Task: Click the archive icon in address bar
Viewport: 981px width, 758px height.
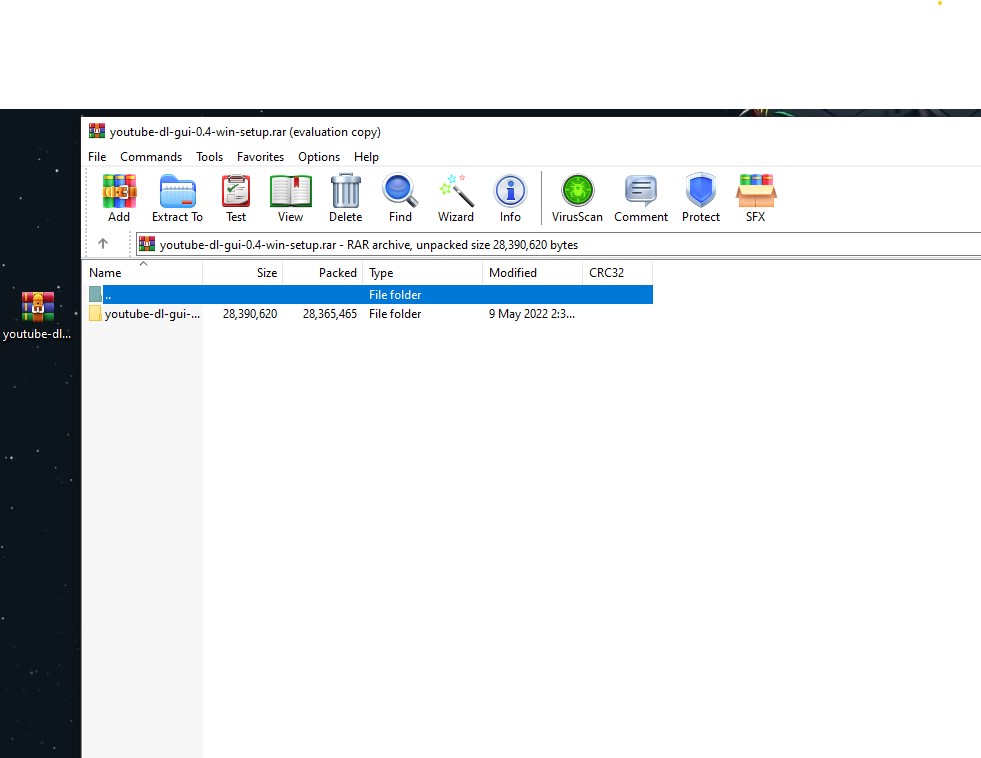Action: (147, 244)
